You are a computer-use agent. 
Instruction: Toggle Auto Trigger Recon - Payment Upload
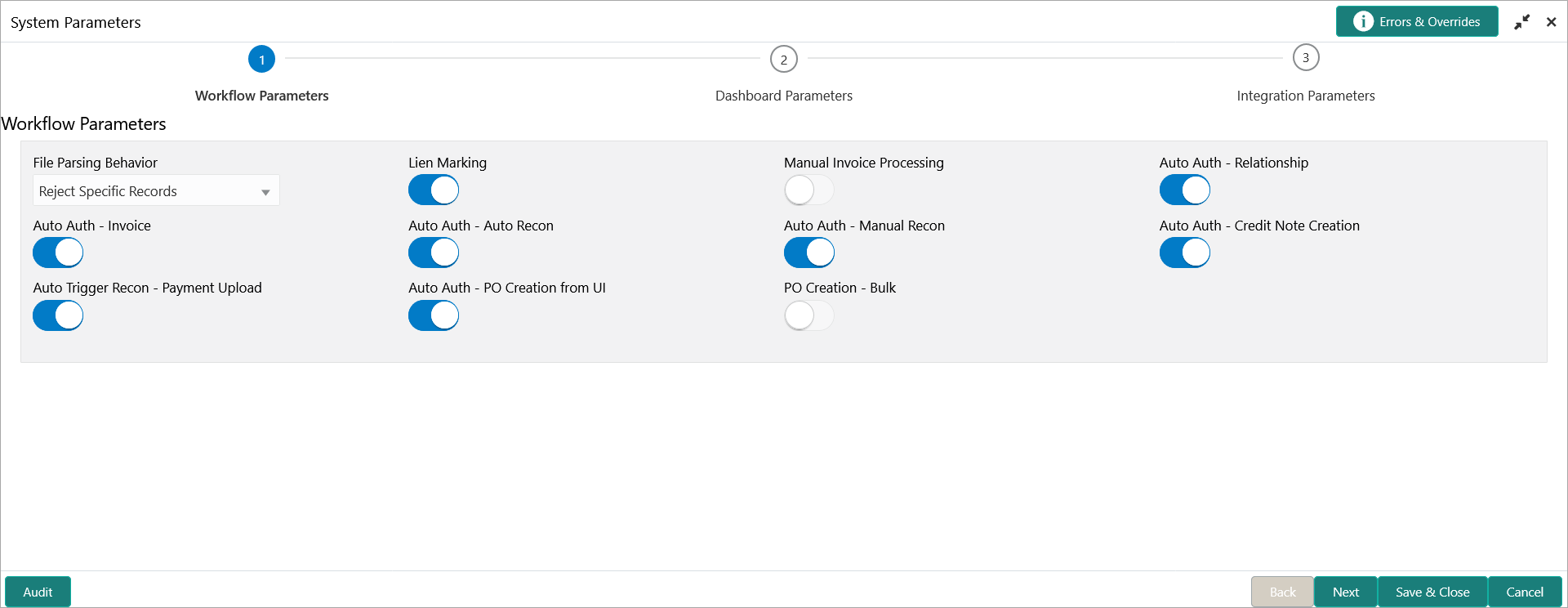(58, 315)
